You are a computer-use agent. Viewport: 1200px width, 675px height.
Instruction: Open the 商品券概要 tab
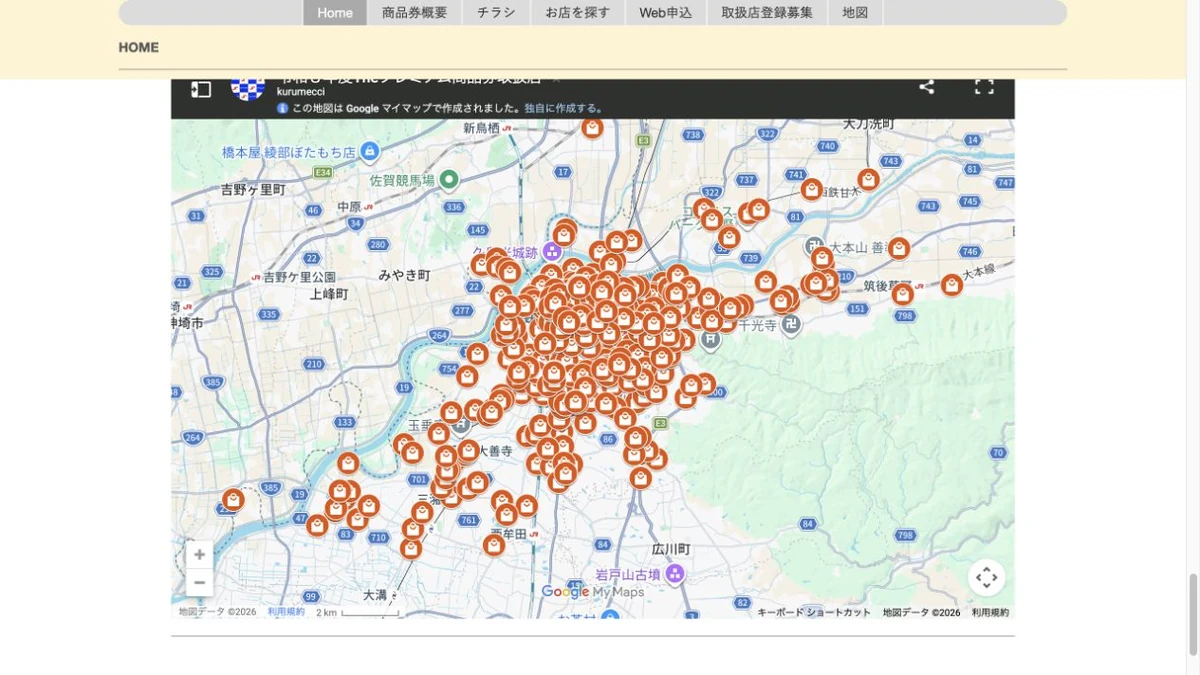pyautogui.click(x=414, y=13)
